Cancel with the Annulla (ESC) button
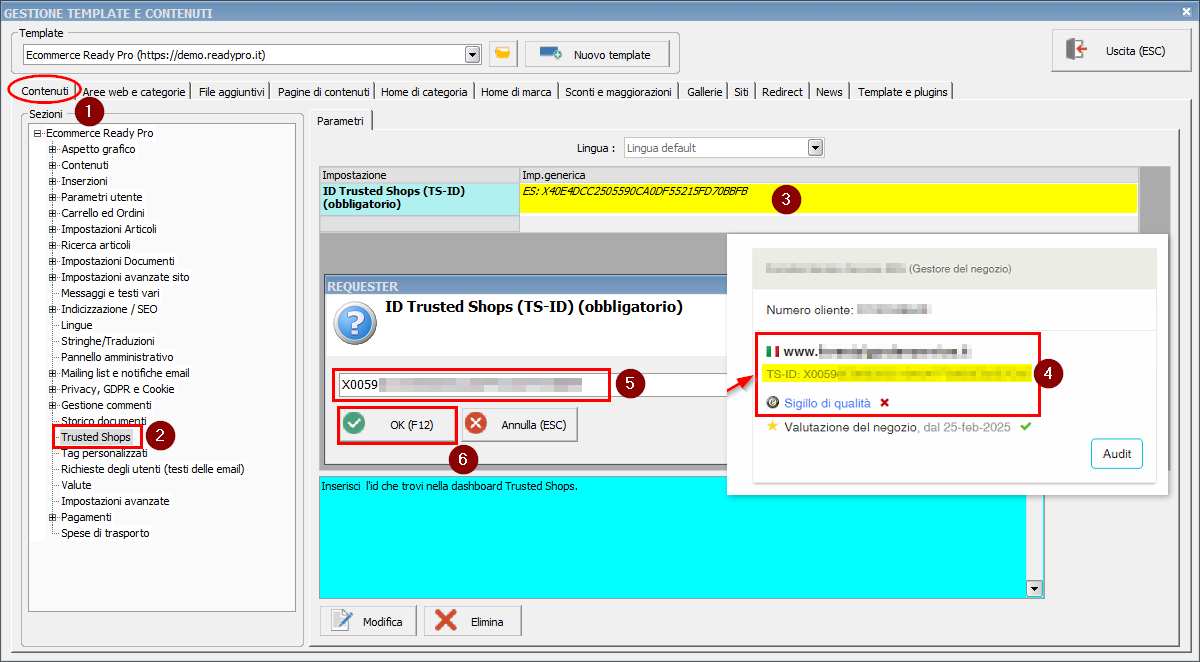Viewport: 1200px width, 662px height. (x=519, y=424)
